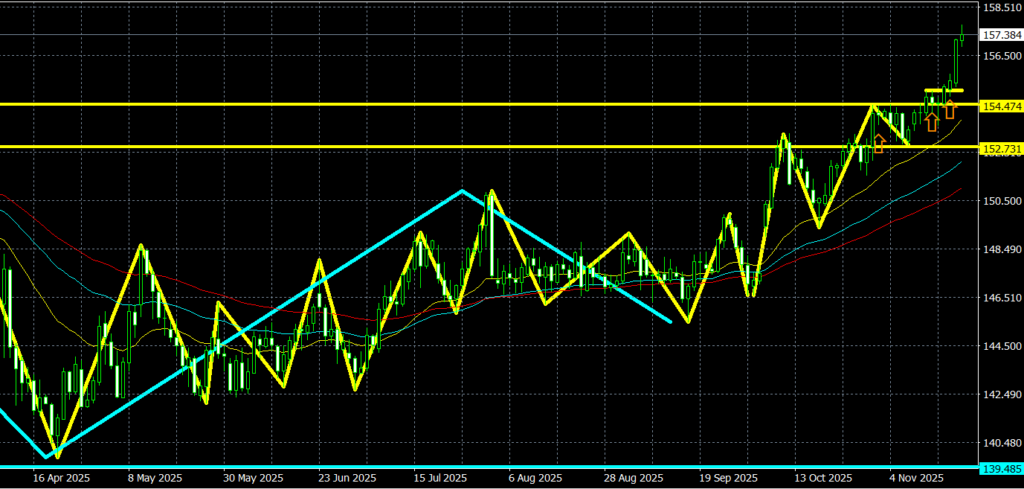Select the 154.474 yellow price label
The image size is (1024, 489).
click(1001, 105)
